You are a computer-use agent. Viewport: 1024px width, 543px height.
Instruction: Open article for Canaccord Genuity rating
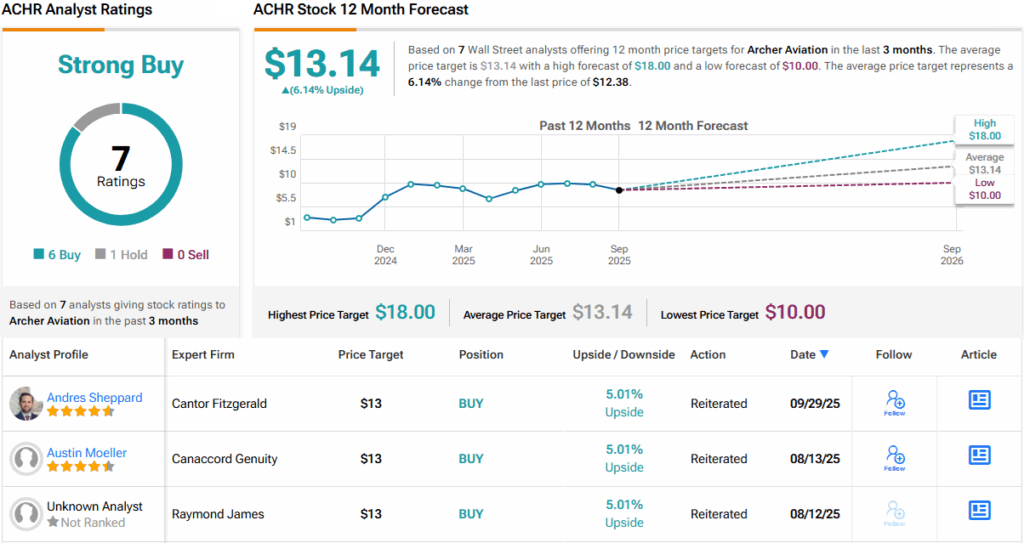point(979,456)
